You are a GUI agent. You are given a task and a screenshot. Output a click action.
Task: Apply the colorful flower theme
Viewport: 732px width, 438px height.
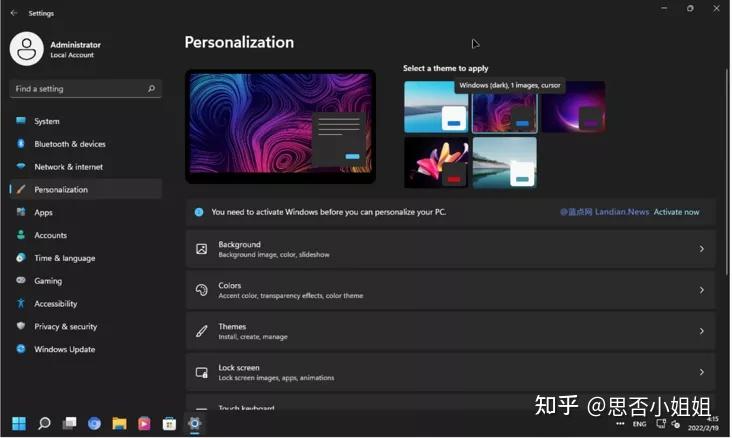click(436, 162)
